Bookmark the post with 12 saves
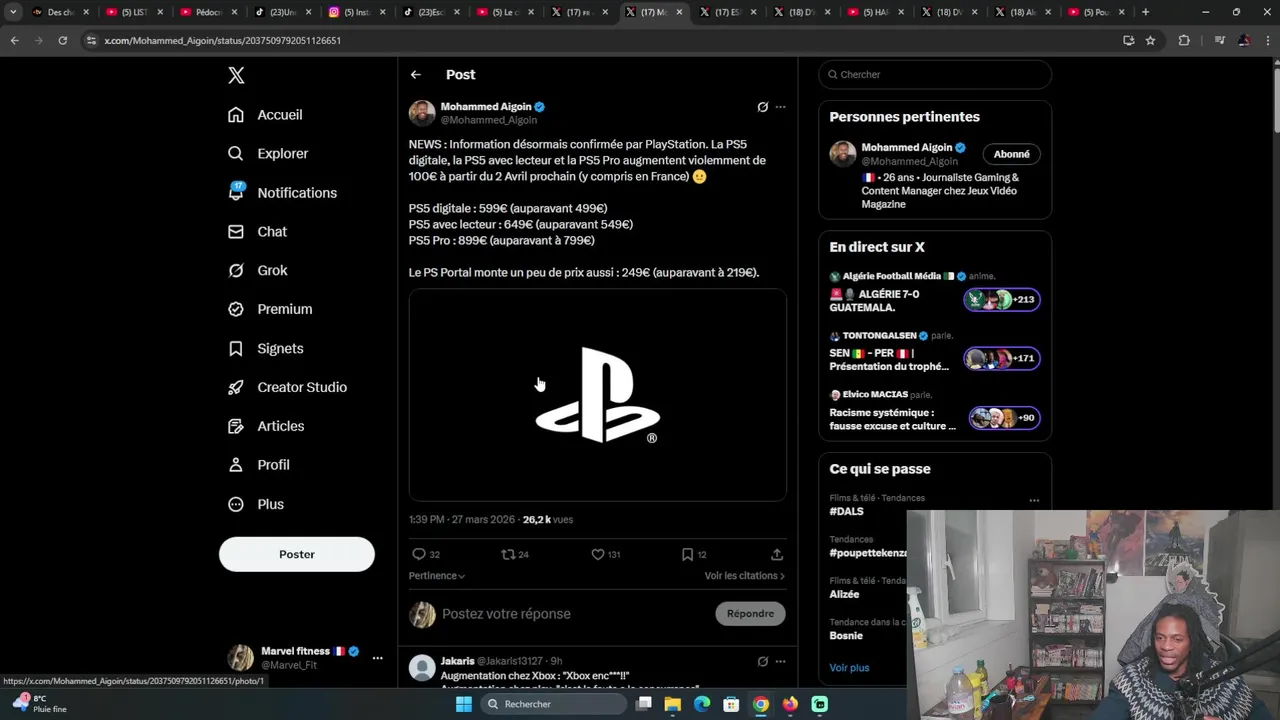 (694, 554)
